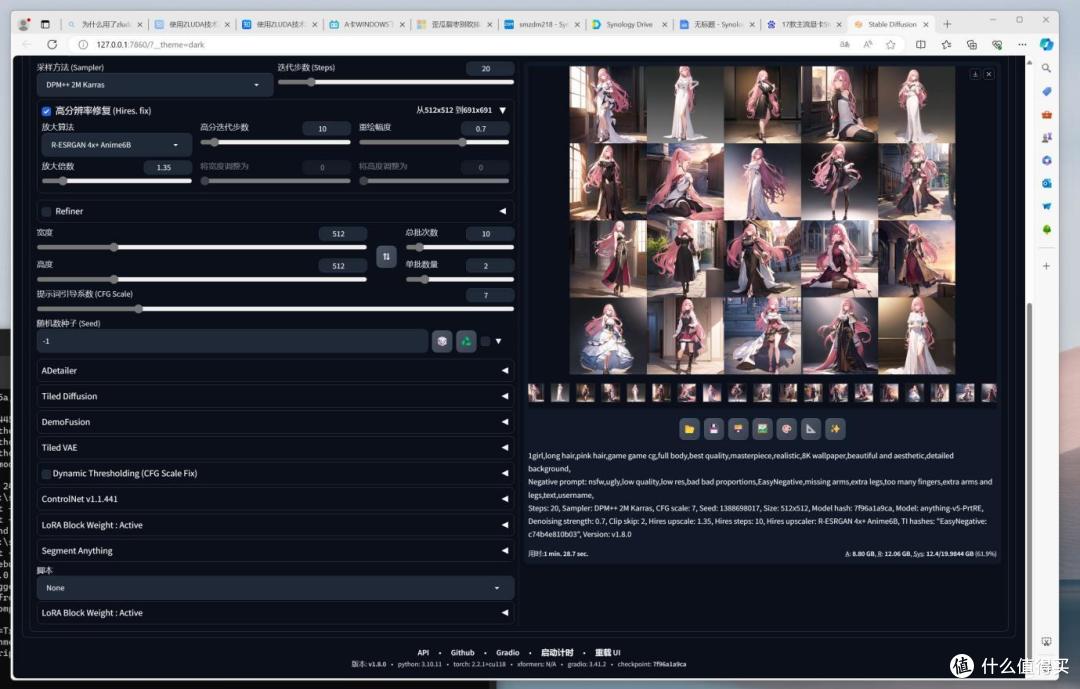The height and width of the screenshot is (689, 1080).
Task: Send image to inpaint palette icon
Action: tap(787, 429)
